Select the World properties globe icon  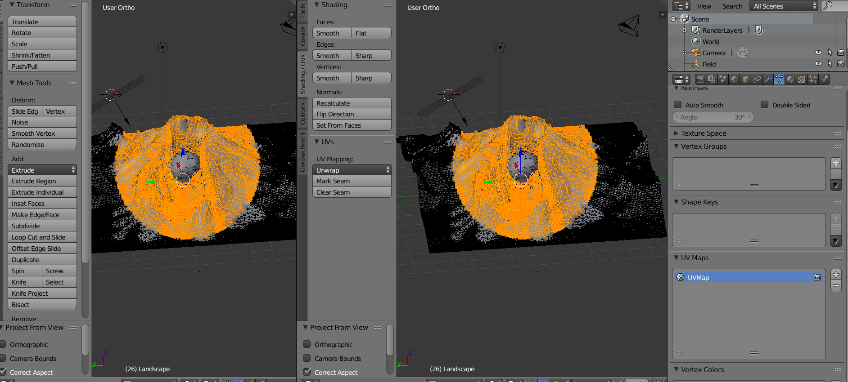[x=734, y=80]
